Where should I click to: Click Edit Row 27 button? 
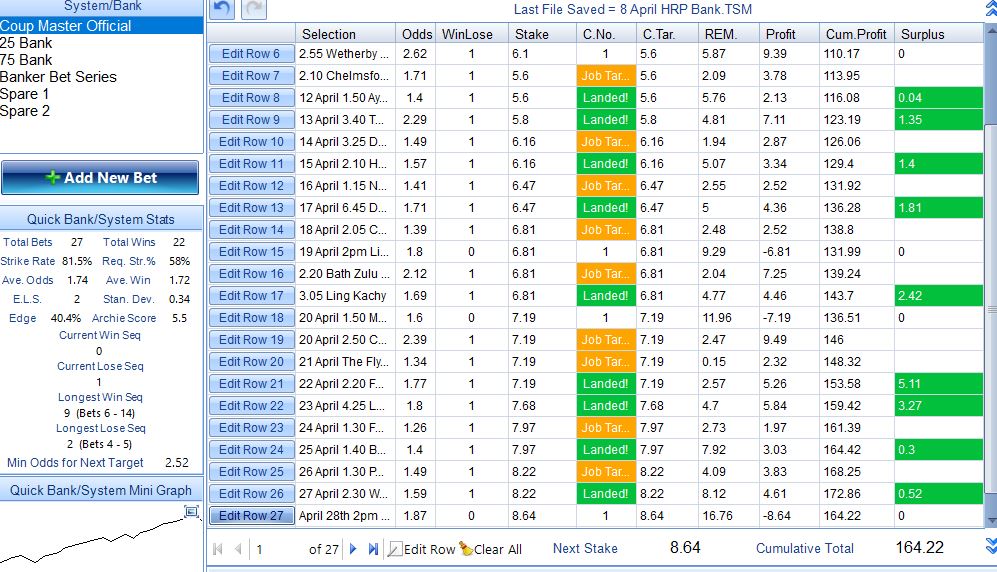251,515
